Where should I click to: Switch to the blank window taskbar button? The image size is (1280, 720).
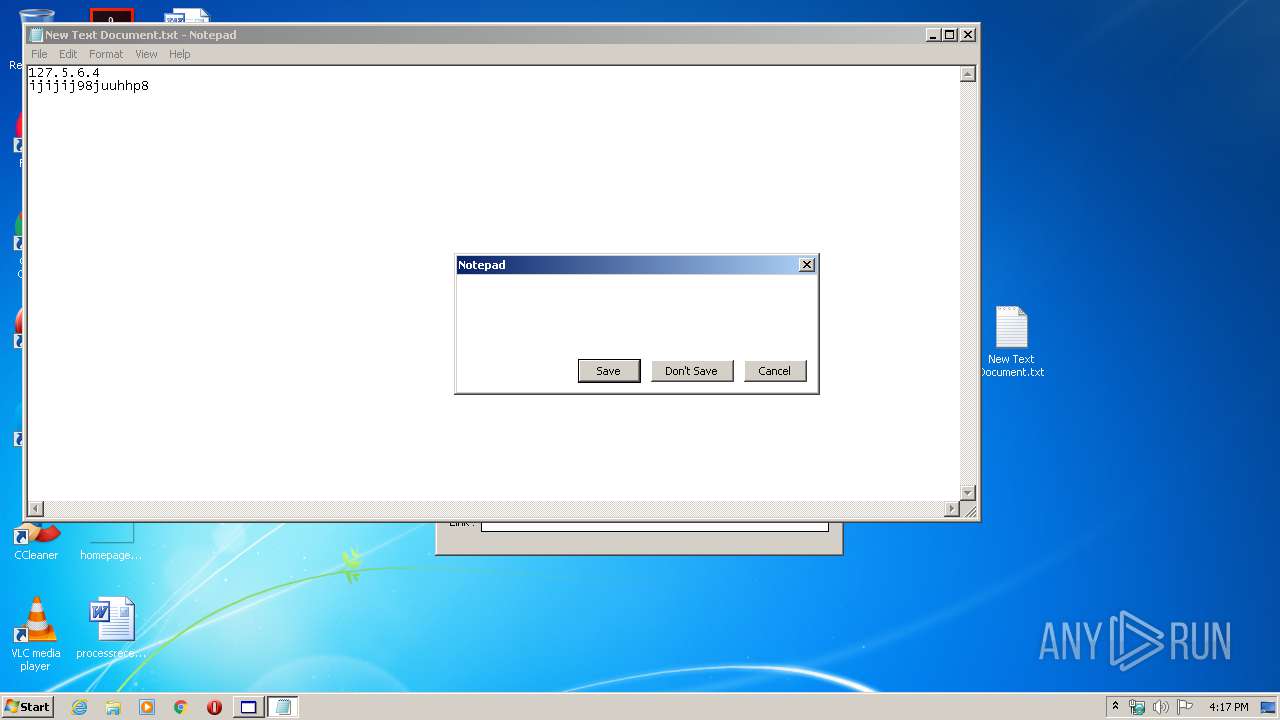click(249, 707)
